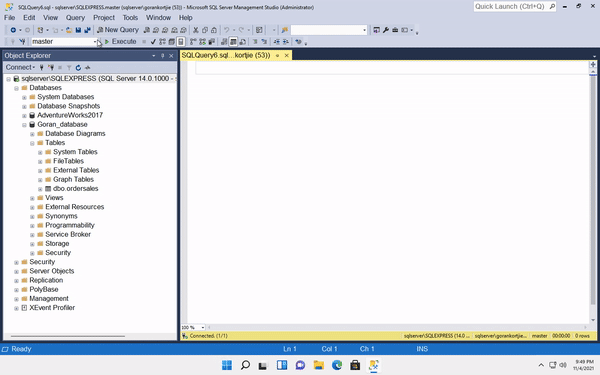
Task: Switch to Results to Text mode
Action: (x=224, y=41)
